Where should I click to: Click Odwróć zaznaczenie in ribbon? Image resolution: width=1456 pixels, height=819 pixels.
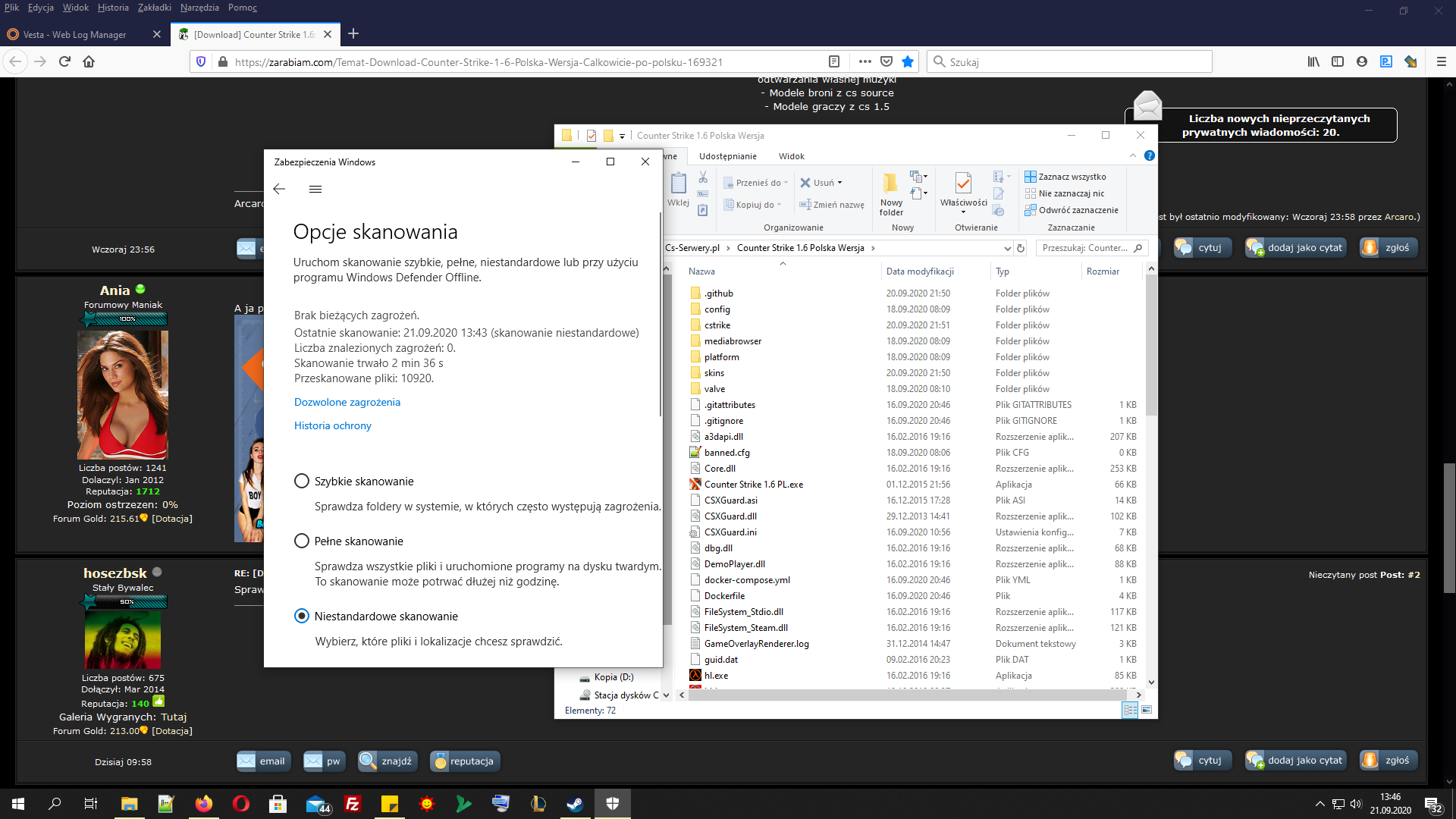click(x=1071, y=210)
